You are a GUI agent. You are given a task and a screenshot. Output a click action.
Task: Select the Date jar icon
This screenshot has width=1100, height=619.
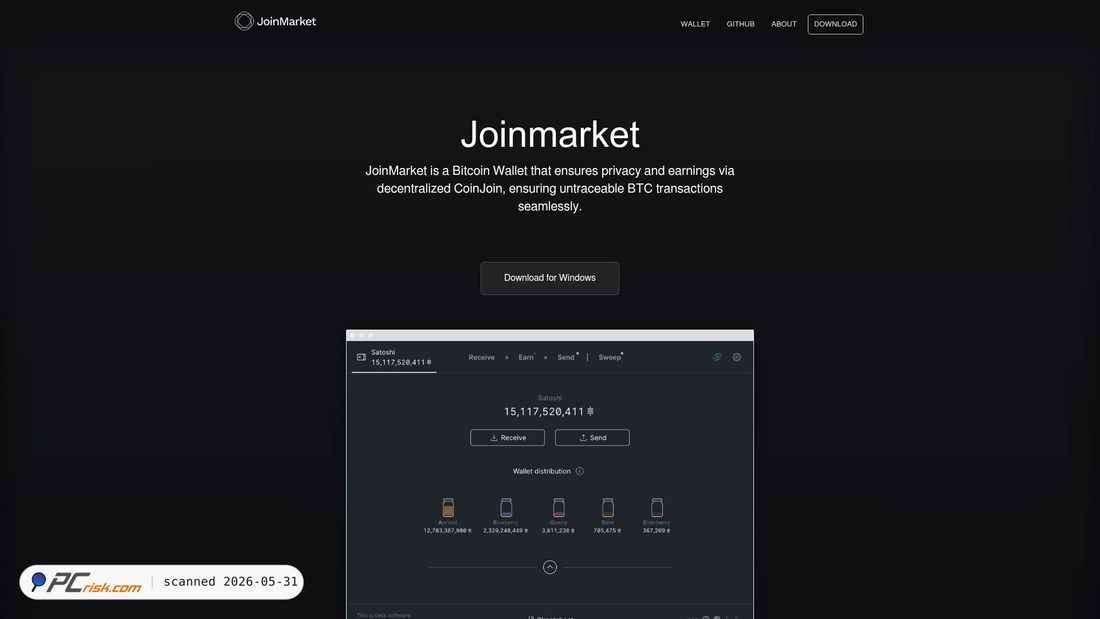click(608, 507)
